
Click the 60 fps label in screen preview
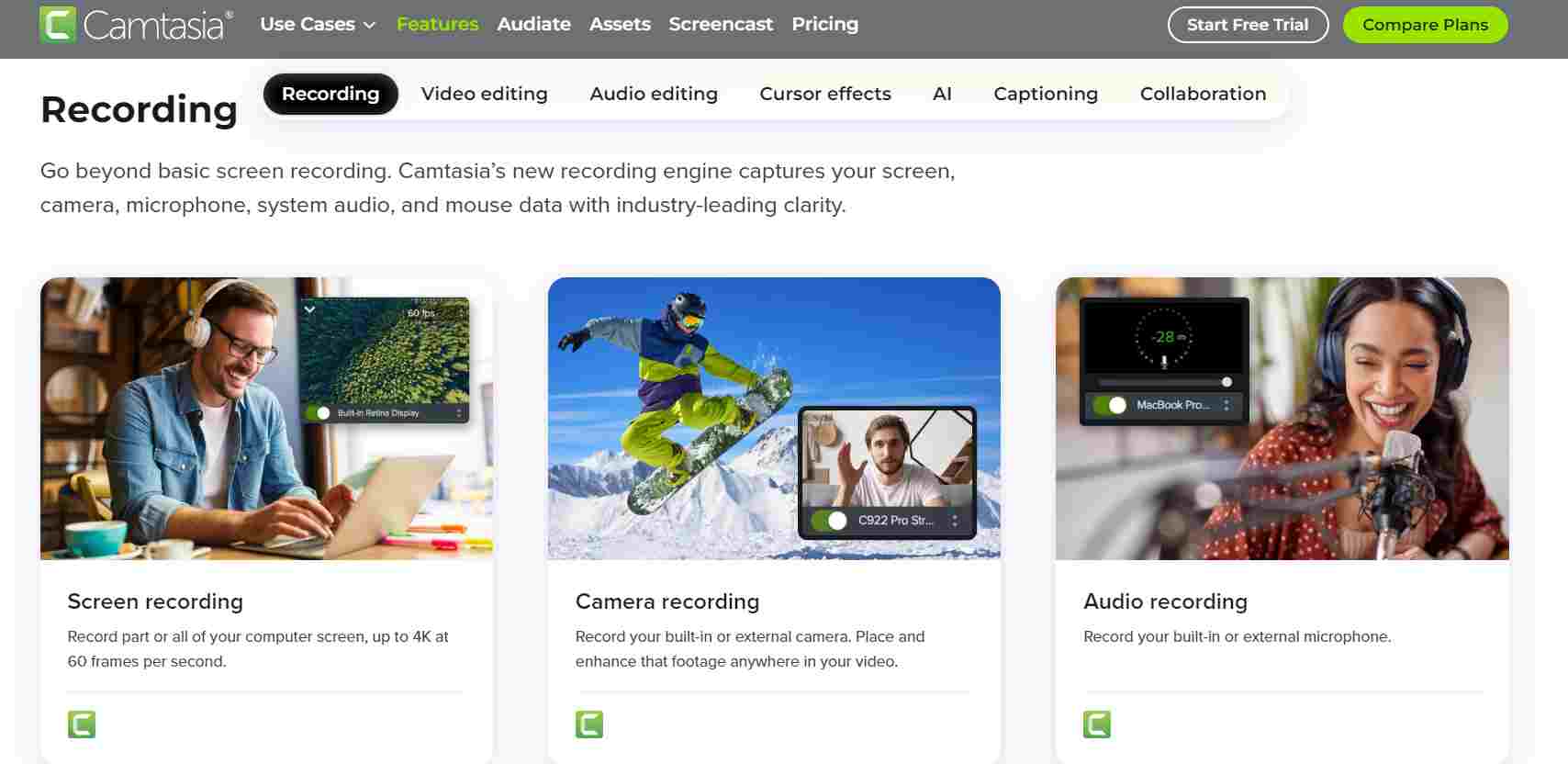coord(421,313)
